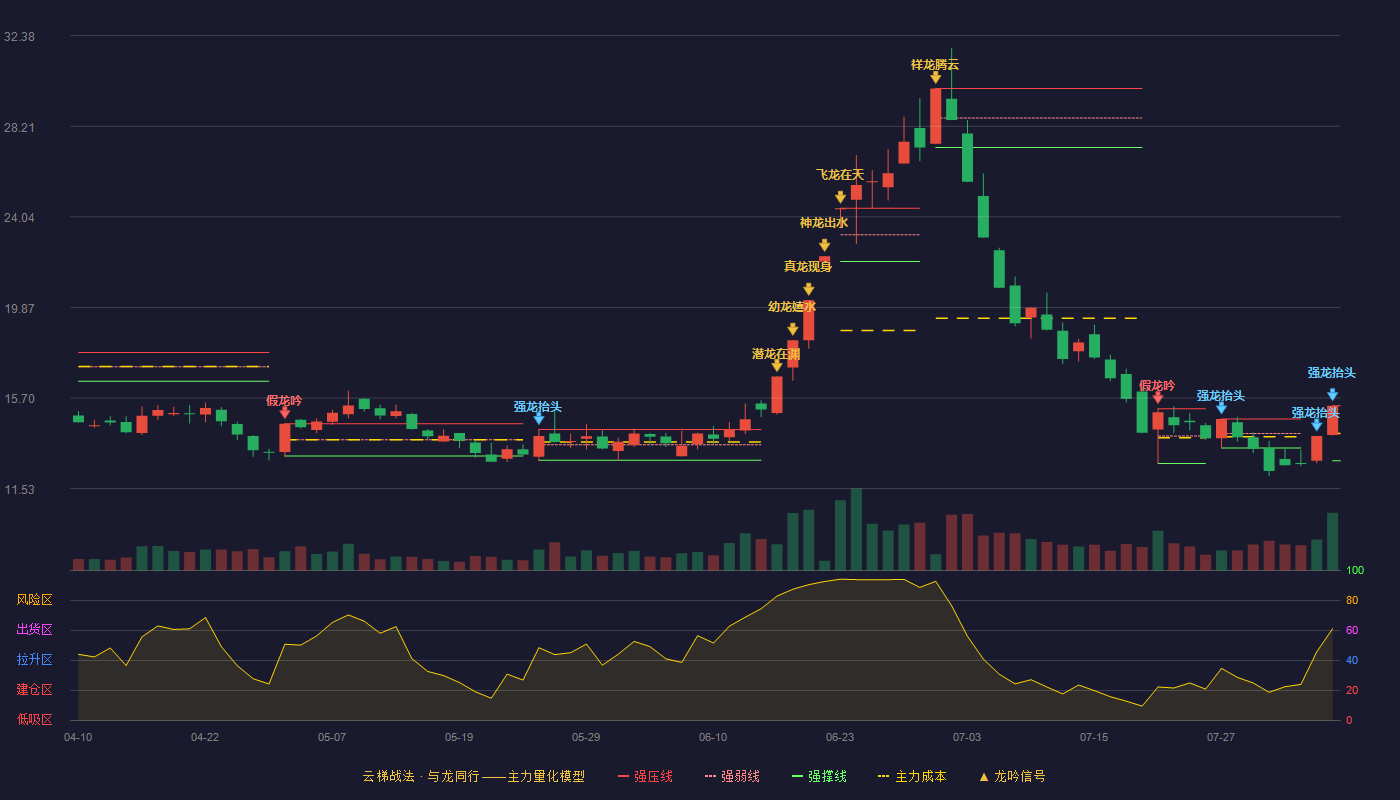Click the last volume bar on the right
Viewport: 1400px width, 800px height.
(1332, 541)
